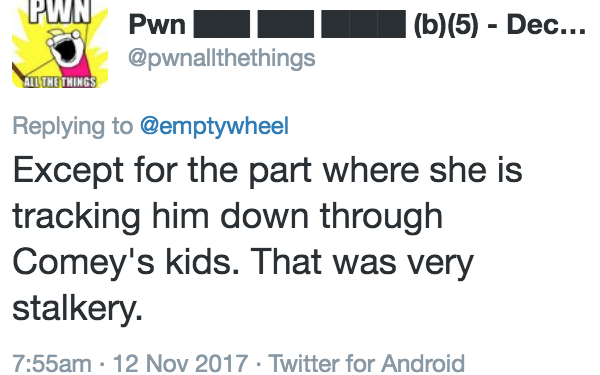Click the 7:55am timestamp
Image resolution: width=600 pixels, height=375 pixels.
[52, 364]
